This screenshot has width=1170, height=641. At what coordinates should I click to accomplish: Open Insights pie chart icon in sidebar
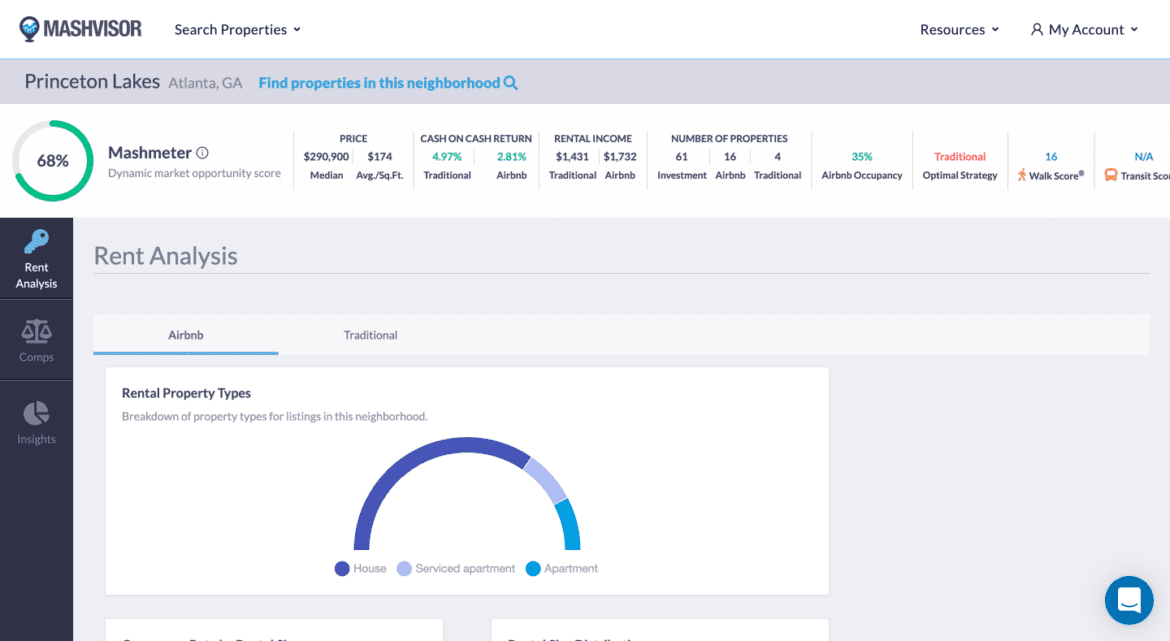(36, 414)
